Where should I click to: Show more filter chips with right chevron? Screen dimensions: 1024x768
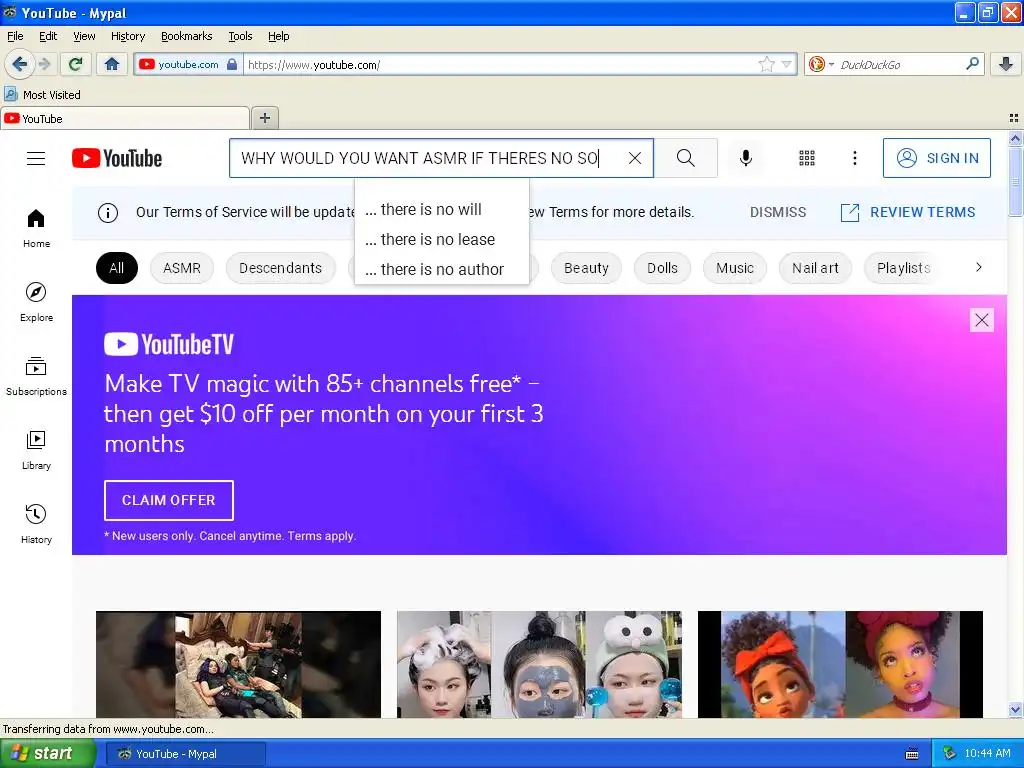tap(978, 267)
